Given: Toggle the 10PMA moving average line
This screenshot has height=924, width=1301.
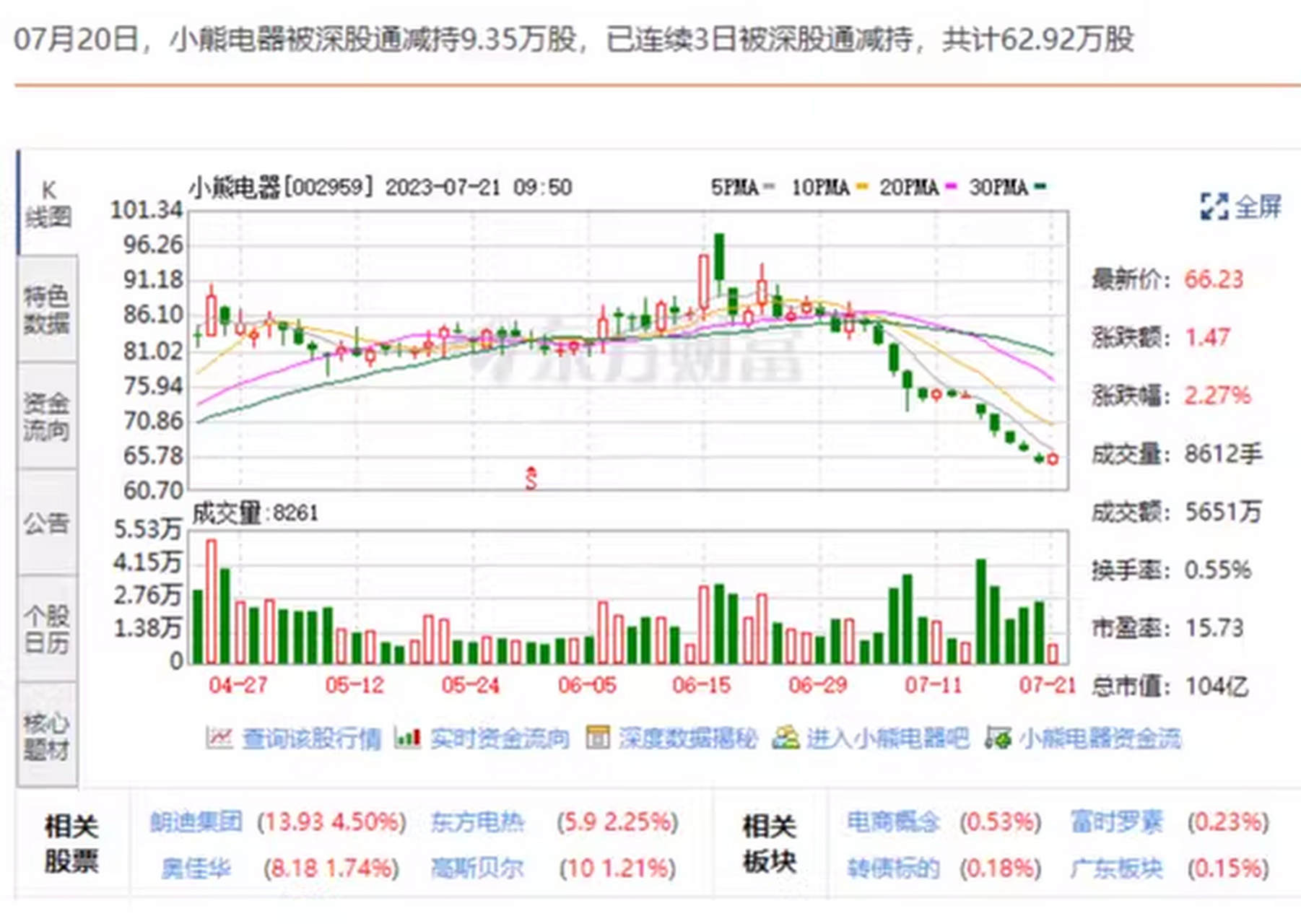Looking at the screenshot, I should click(x=823, y=187).
